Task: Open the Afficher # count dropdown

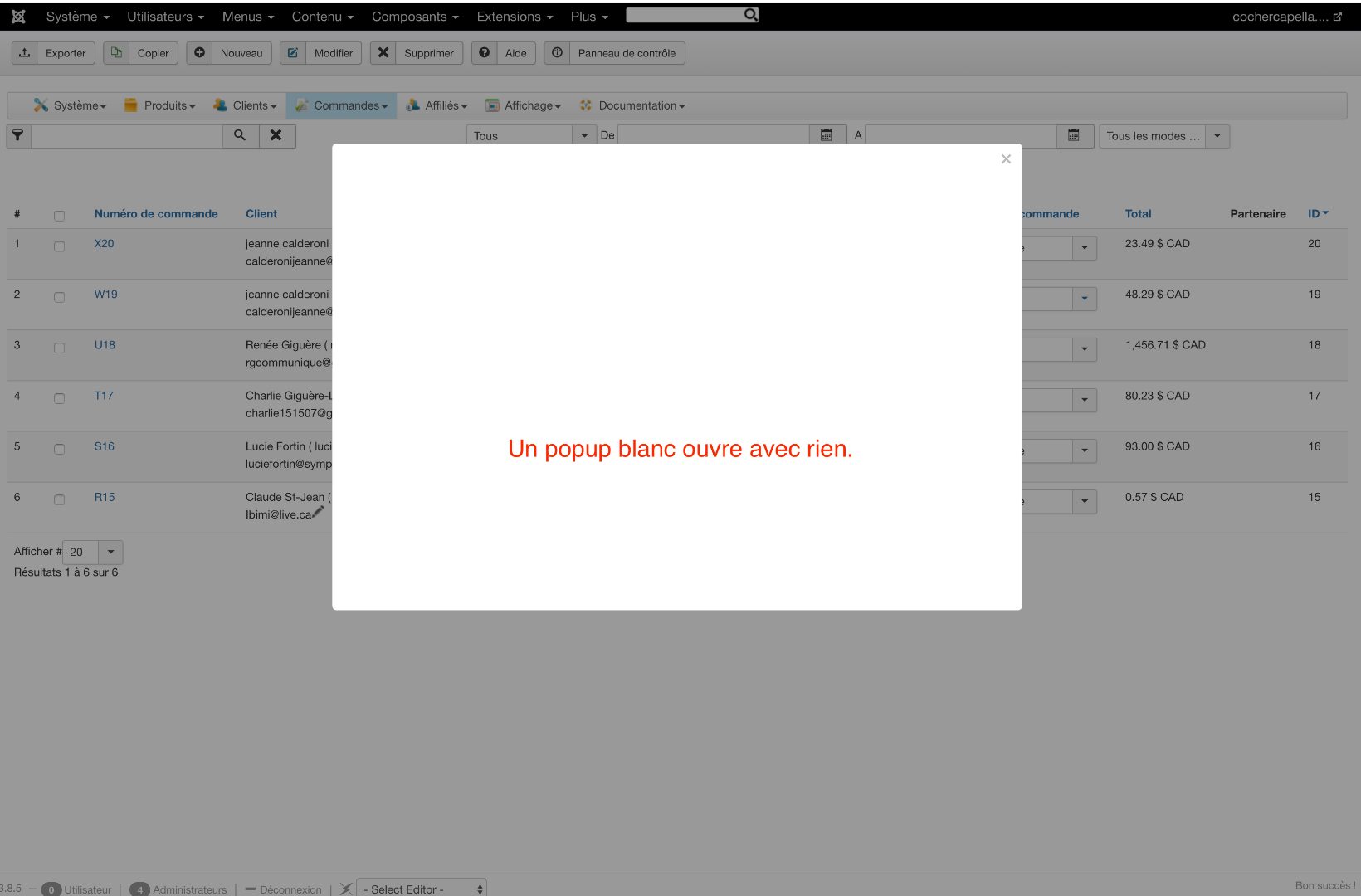Action: (x=110, y=552)
